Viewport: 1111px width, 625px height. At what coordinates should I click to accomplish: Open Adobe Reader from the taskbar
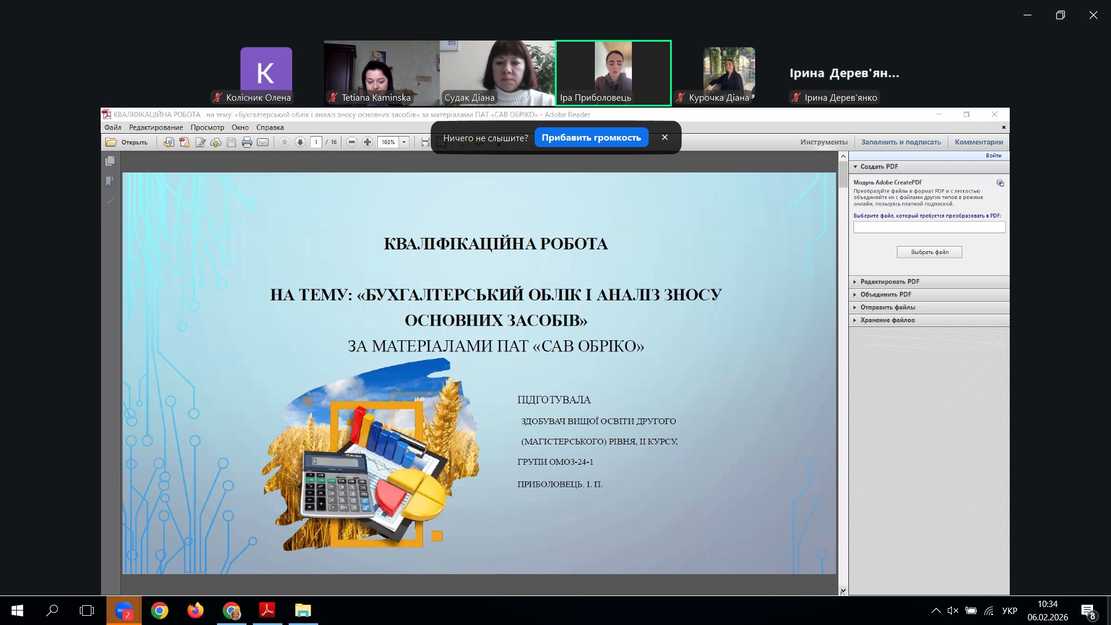click(x=267, y=610)
